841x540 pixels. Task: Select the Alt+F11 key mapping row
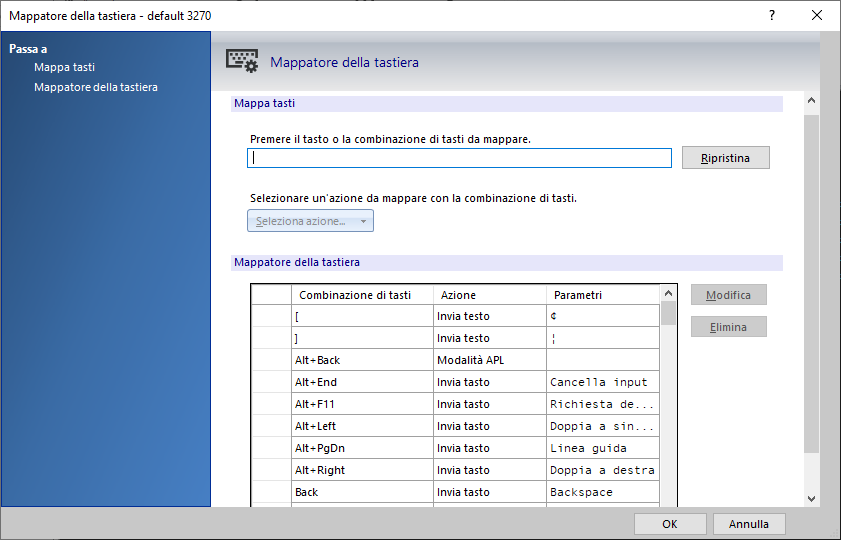362,404
